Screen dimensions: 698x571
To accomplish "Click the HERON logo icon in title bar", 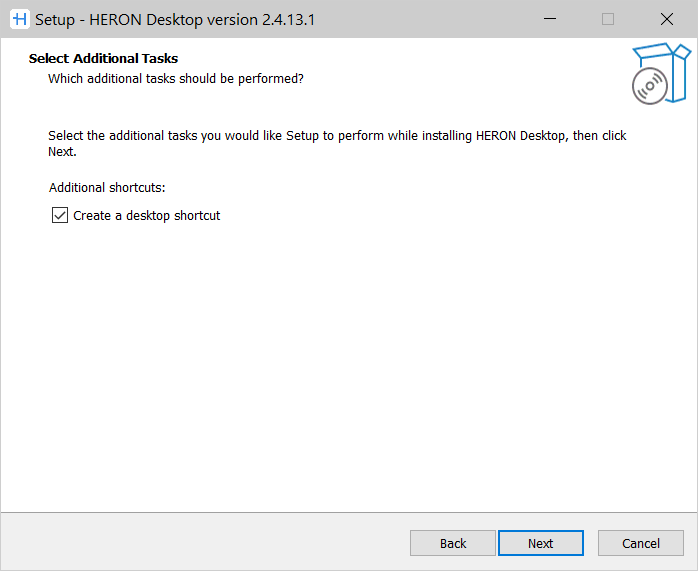I will click(17, 19).
